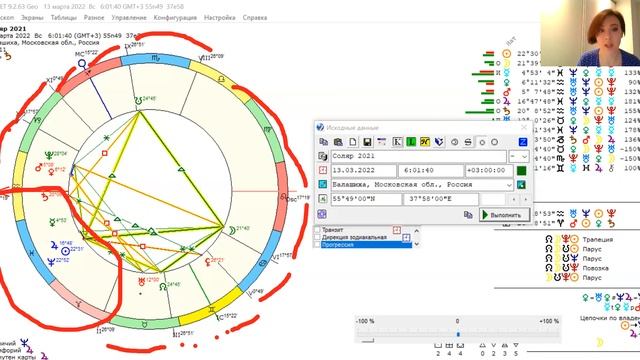Click the purple icon at dialog bottom left
Viewport: 640px width, 360px height.
coord(322,214)
